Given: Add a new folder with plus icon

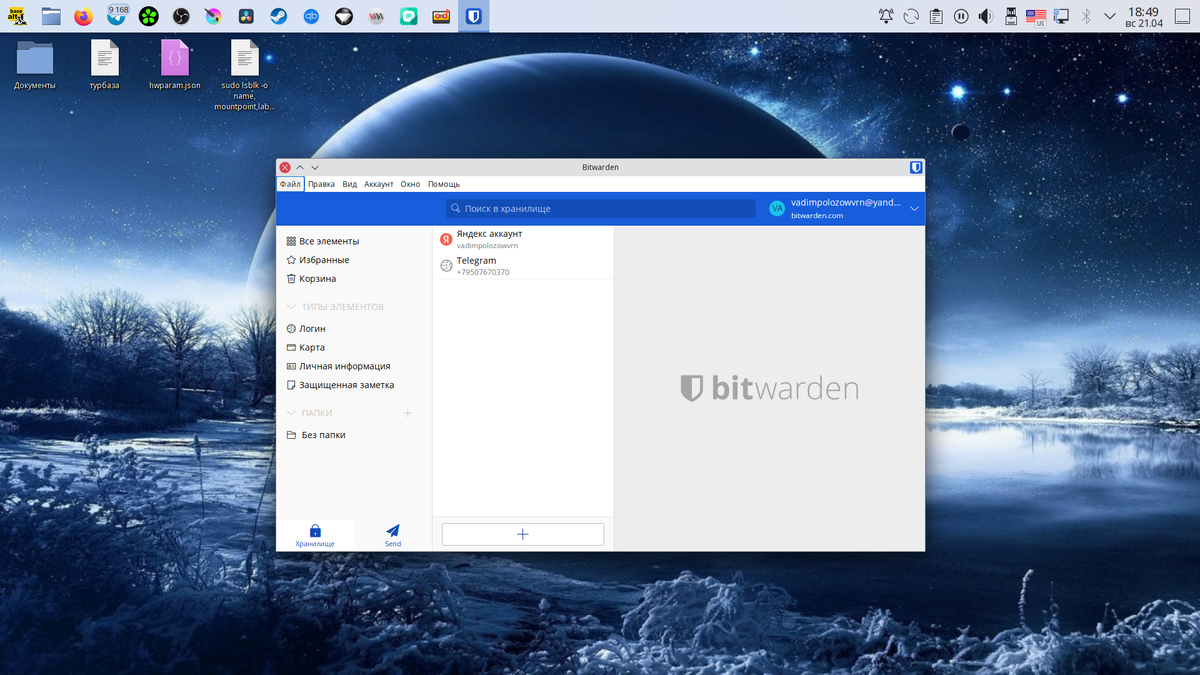Looking at the screenshot, I should [x=407, y=413].
